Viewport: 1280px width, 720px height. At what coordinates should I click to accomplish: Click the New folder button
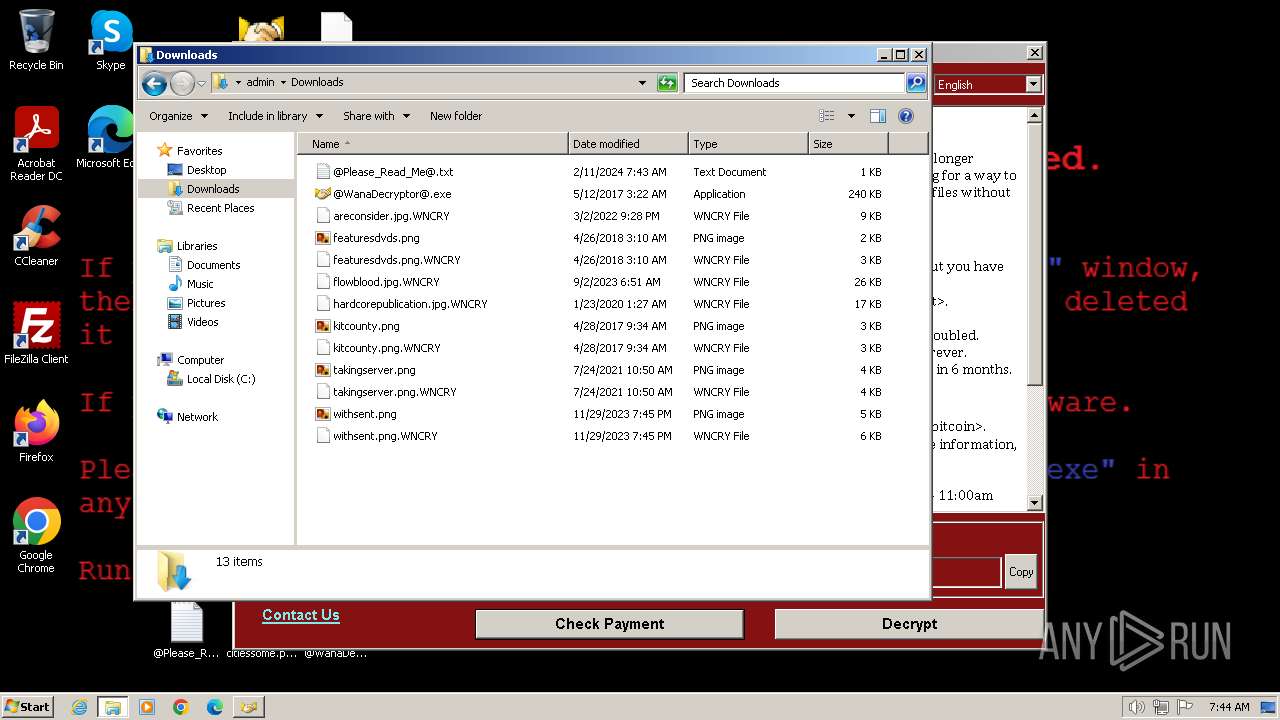coord(456,116)
